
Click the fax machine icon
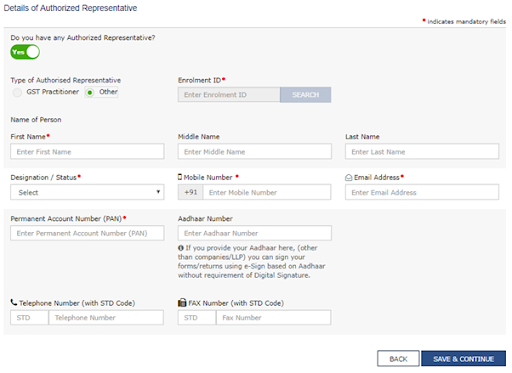[x=182, y=302]
